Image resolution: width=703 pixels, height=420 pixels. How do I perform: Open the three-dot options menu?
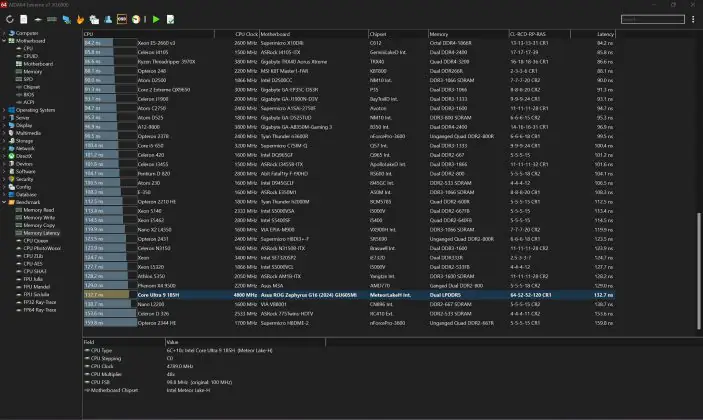693,19
